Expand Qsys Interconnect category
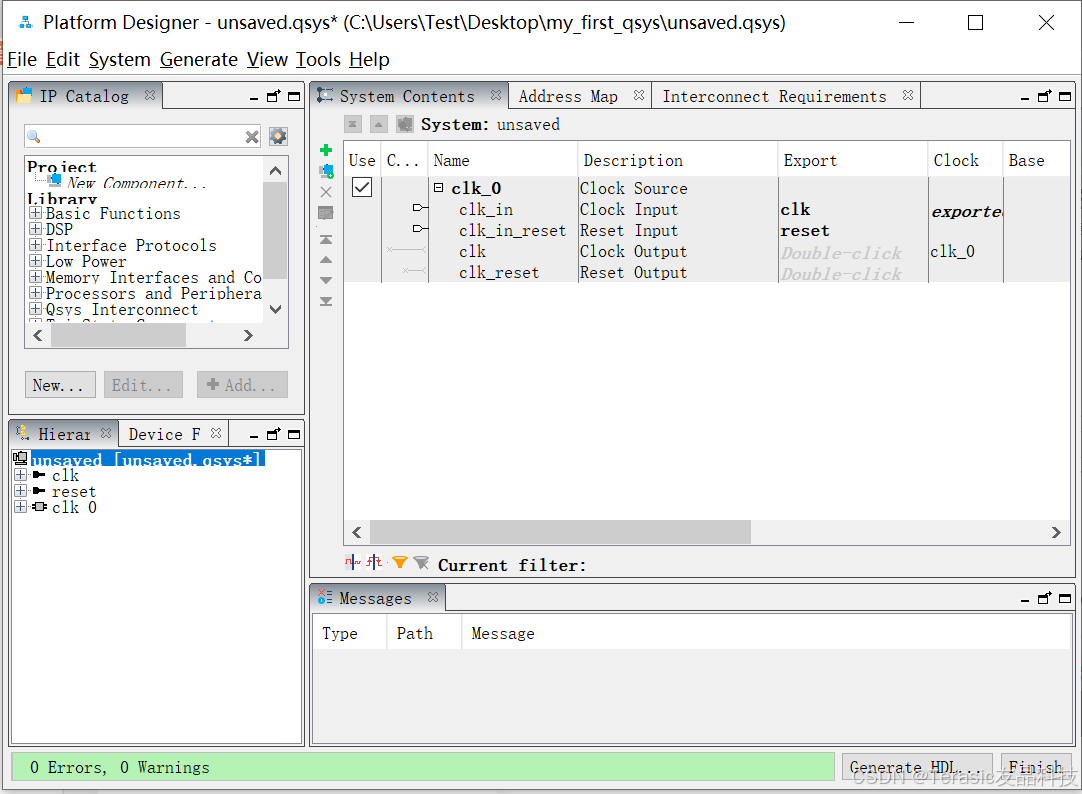Viewport: 1082px width, 794px height. [36, 308]
